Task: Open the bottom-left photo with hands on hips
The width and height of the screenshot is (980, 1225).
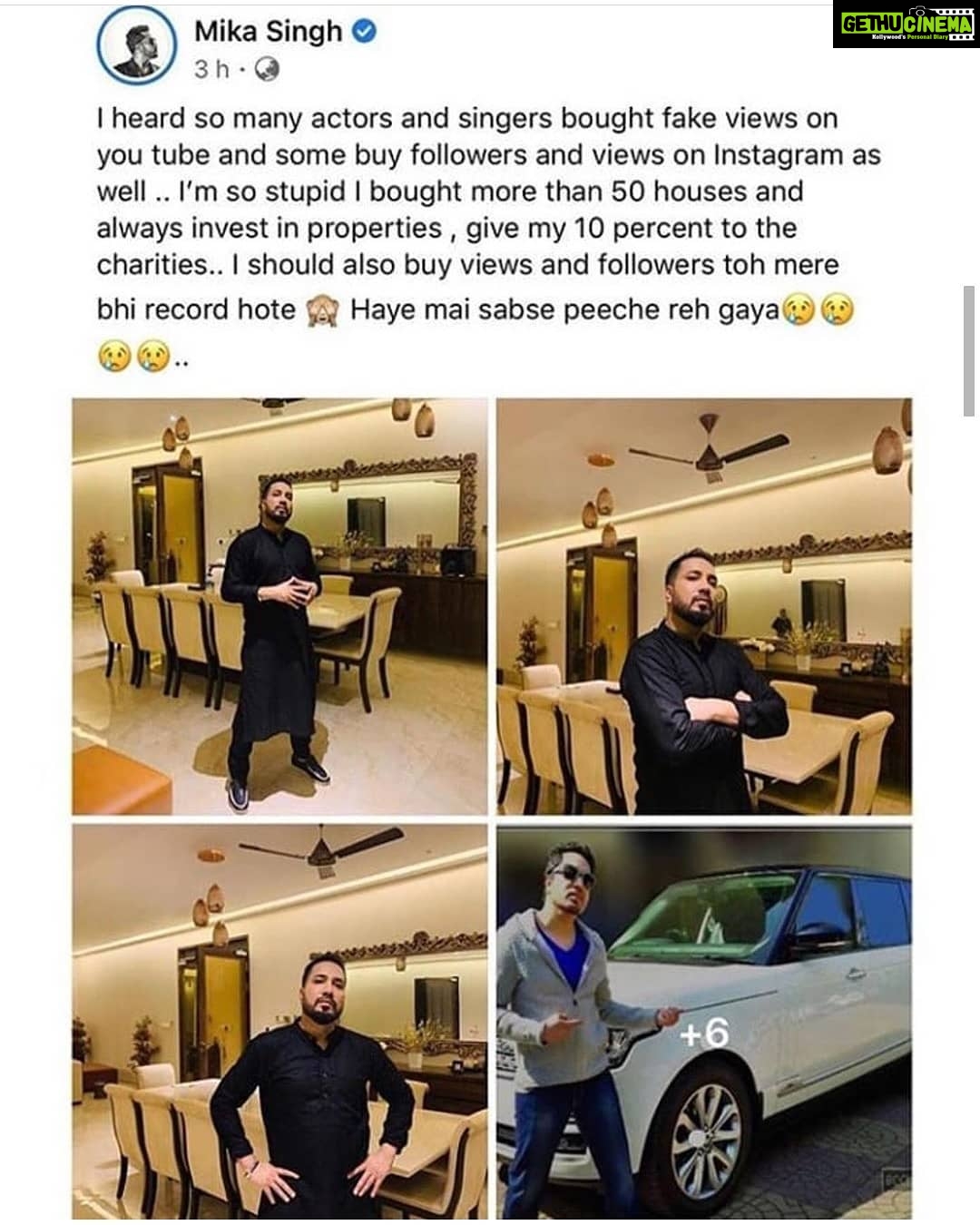Action: (x=279, y=1022)
